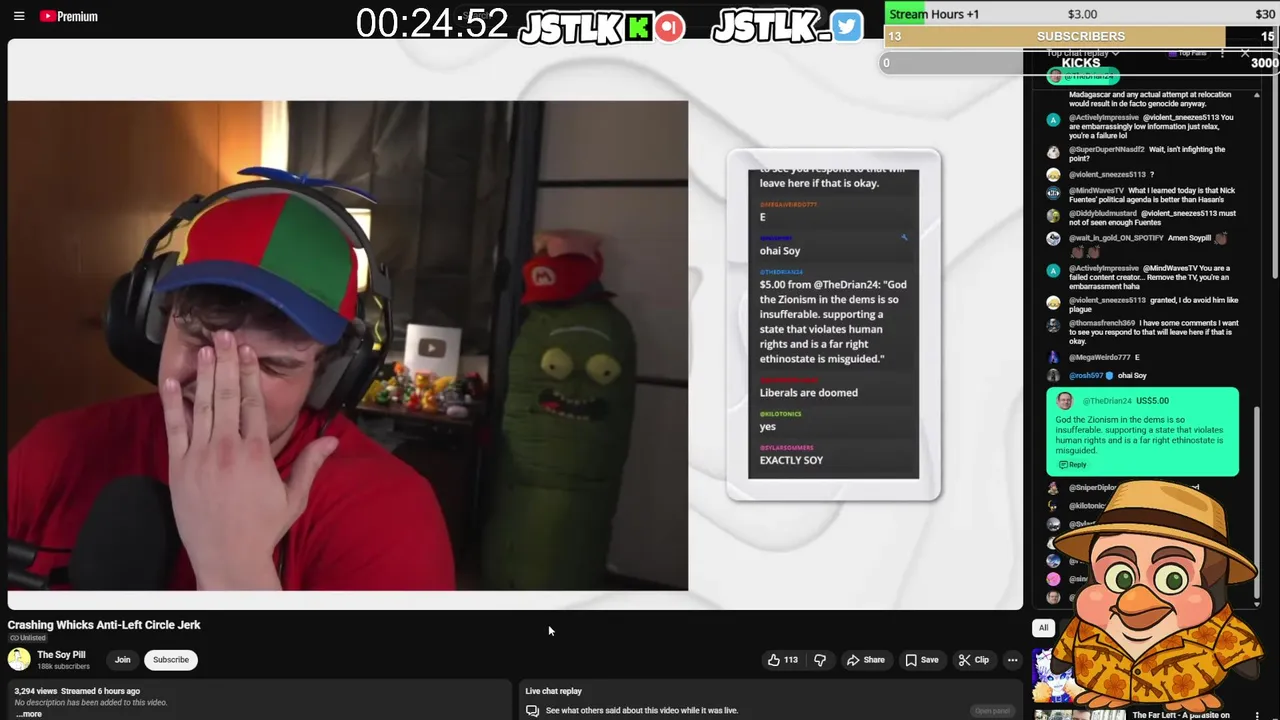Like the video with 113 likes
The width and height of the screenshot is (1280, 720).
[782, 660]
